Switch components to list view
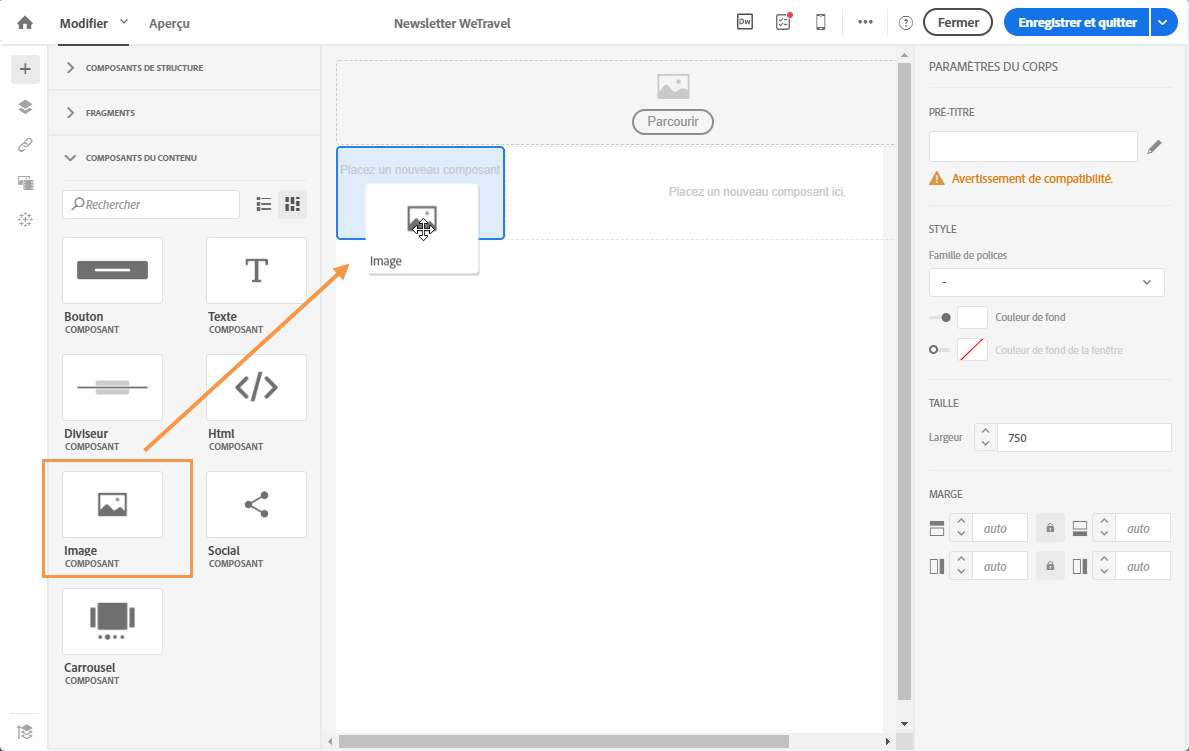Viewport: 1189px width, 751px height. point(263,204)
